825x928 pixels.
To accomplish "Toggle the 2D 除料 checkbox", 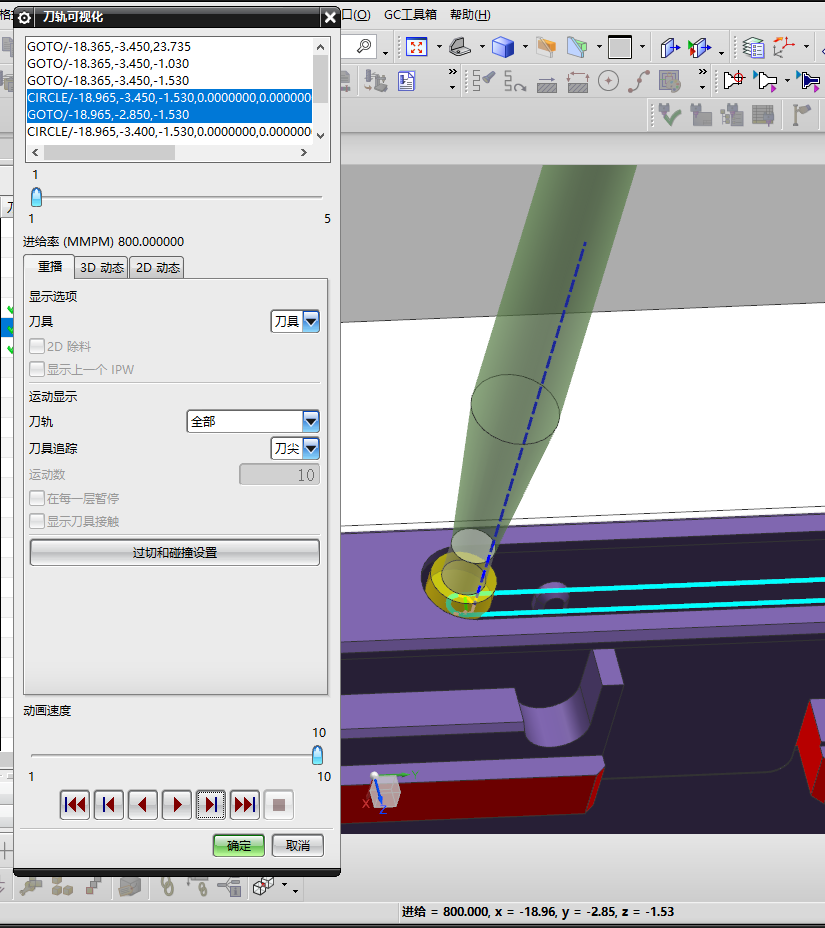I will [x=37, y=346].
